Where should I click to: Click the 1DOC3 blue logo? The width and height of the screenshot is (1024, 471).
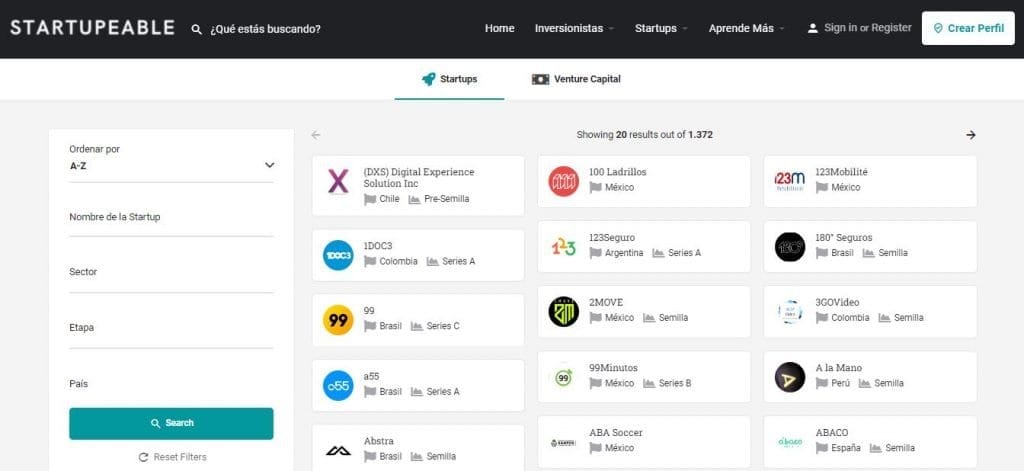338,255
